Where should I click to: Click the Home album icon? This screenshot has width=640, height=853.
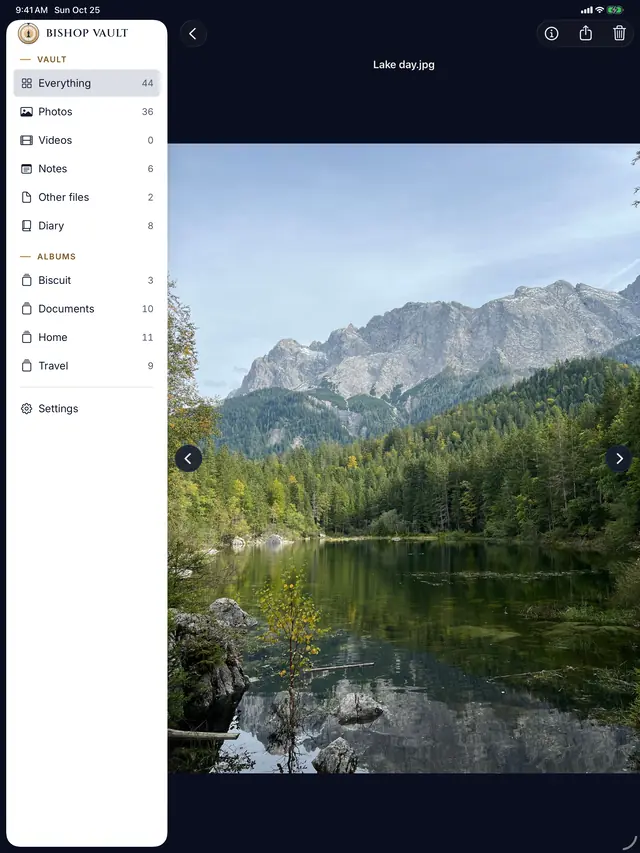coord(26,337)
